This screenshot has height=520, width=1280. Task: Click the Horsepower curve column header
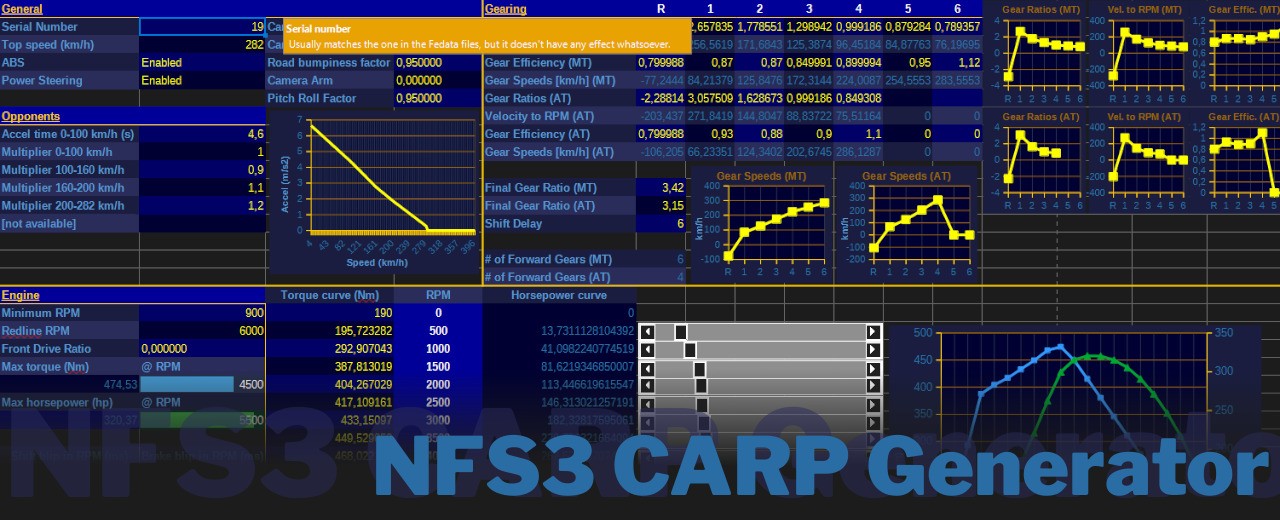point(559,296)
